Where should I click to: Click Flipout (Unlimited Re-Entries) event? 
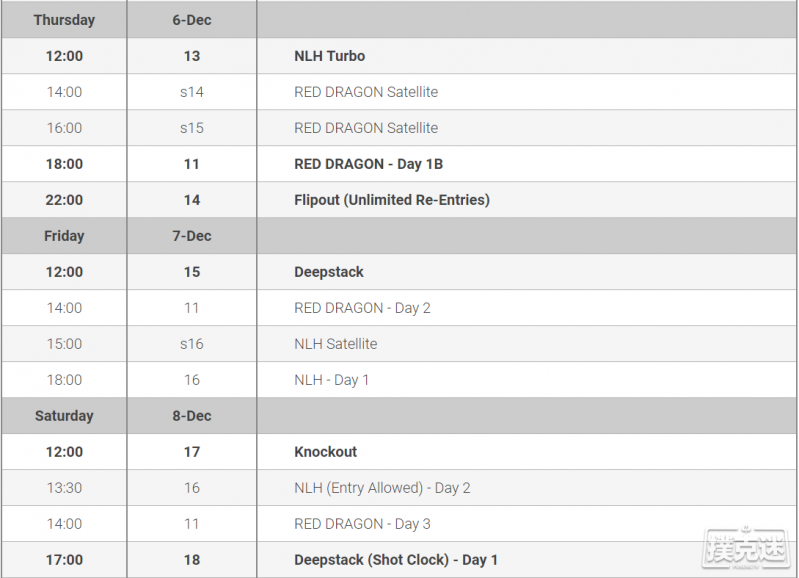(x=392, y=200)
